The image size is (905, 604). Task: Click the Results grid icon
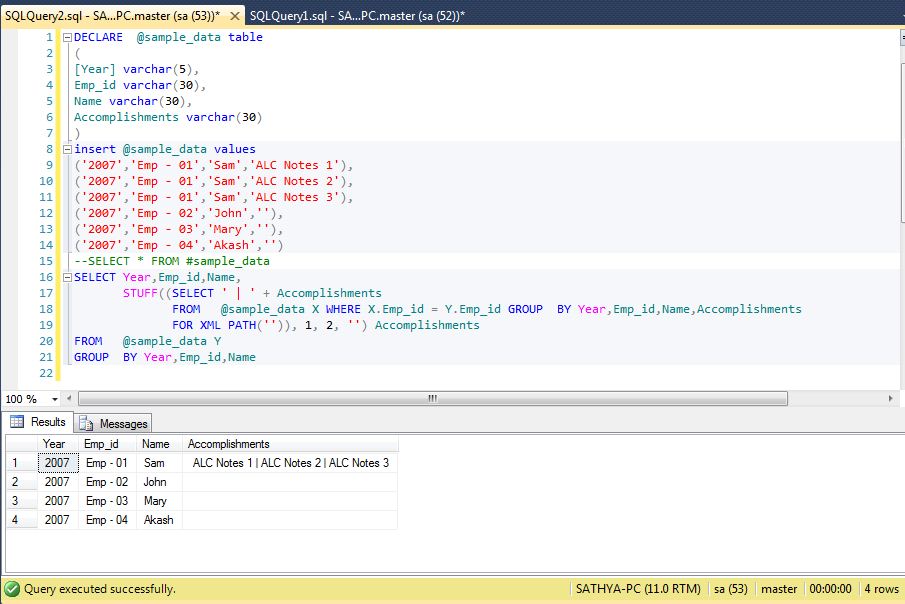(17, 422)
